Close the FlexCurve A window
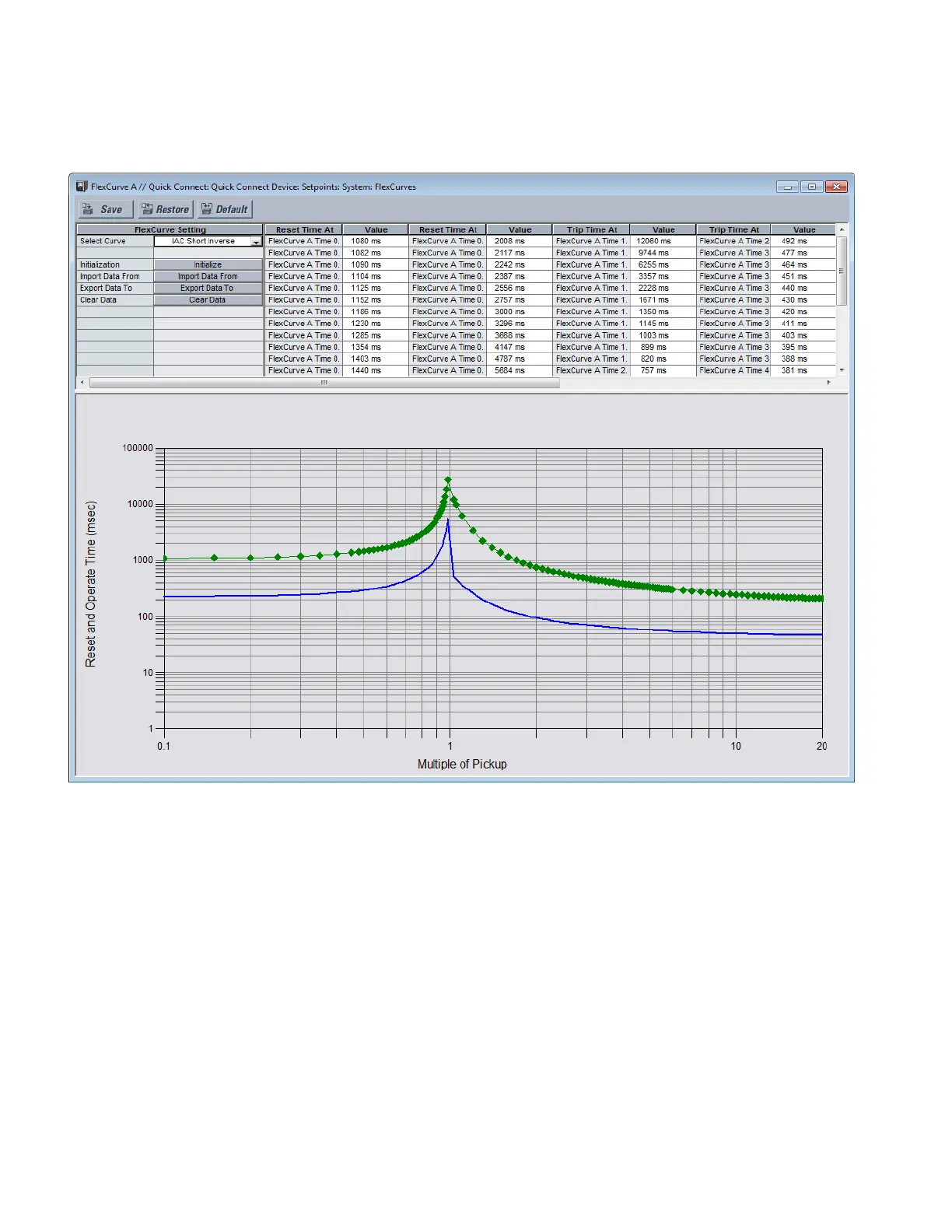The height and width of the screenshot is (1232, 952). click(x=836, y=187)
